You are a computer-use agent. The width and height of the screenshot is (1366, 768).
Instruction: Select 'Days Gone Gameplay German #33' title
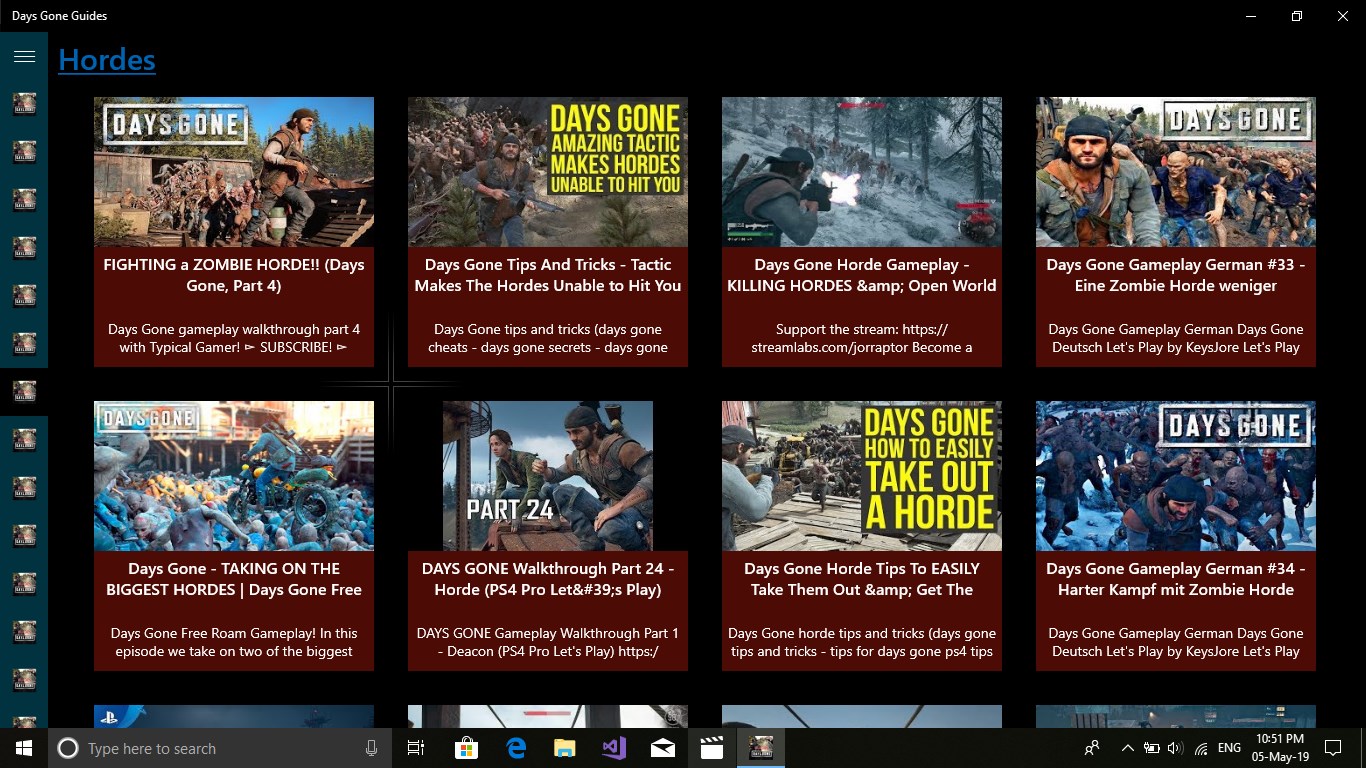click(1176, 275)
